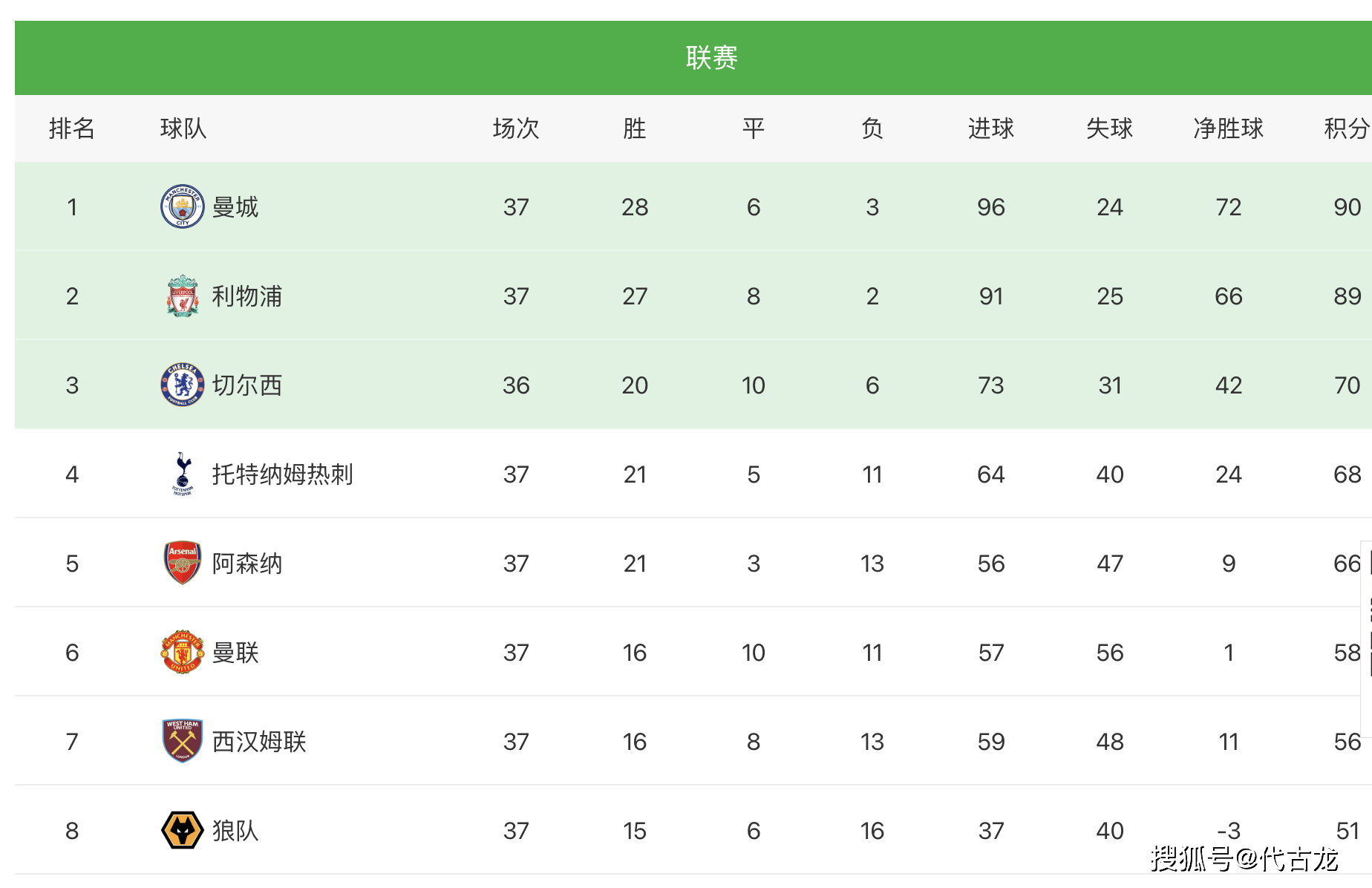Viewport: 1372px width, 888px height.
Task: Click the Manchester City club crest
Action: [x=183, y=206]
